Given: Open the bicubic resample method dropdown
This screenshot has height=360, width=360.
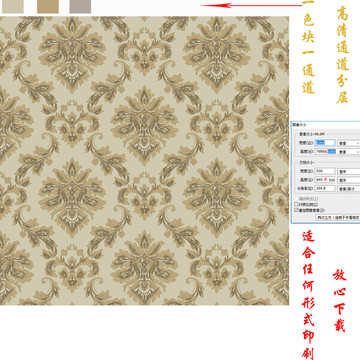Looking at the screenshot, I should coord(338,217).
